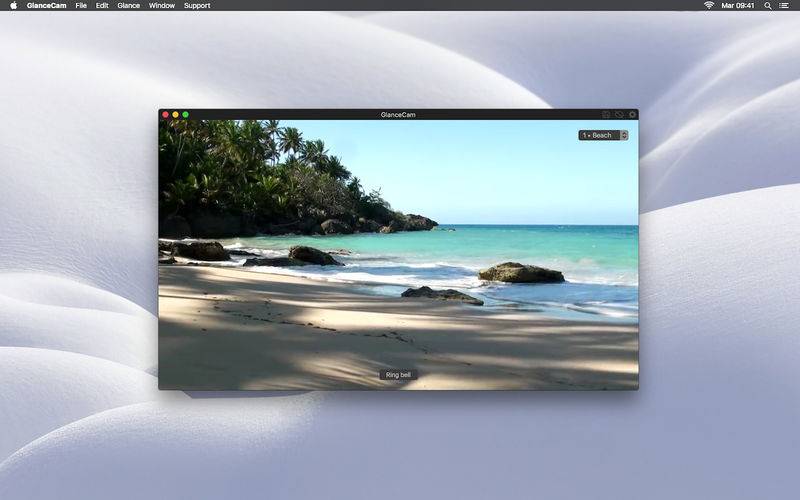The height and width of the screenshot is (500, 800).
Task: Zoom the GlanceCam window with green button
Action: (186, 115)
